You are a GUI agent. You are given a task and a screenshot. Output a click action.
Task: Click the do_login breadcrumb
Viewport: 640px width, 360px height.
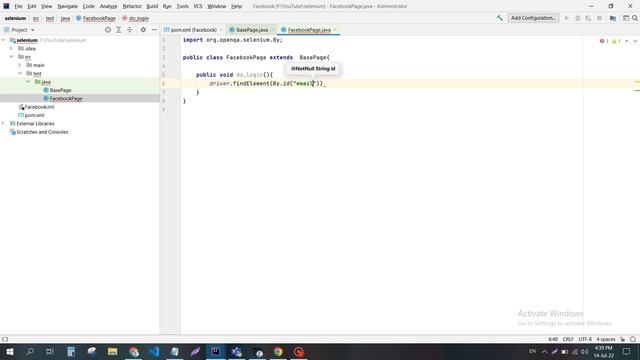tap(136, 18)
